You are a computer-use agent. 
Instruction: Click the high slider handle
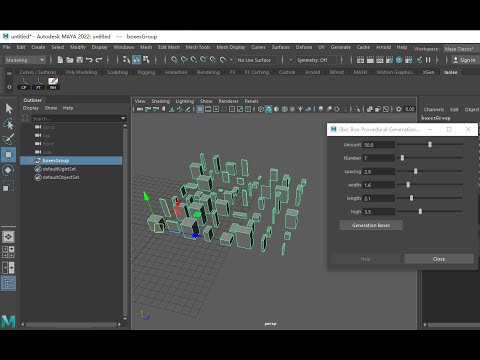click(x=420, y=211)
